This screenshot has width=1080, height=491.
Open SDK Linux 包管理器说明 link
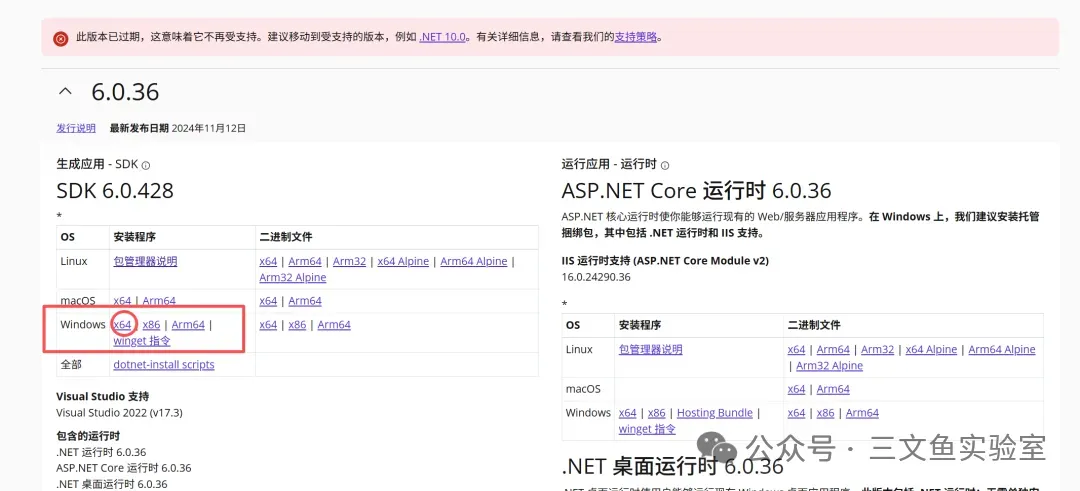(x=145, y=261)
